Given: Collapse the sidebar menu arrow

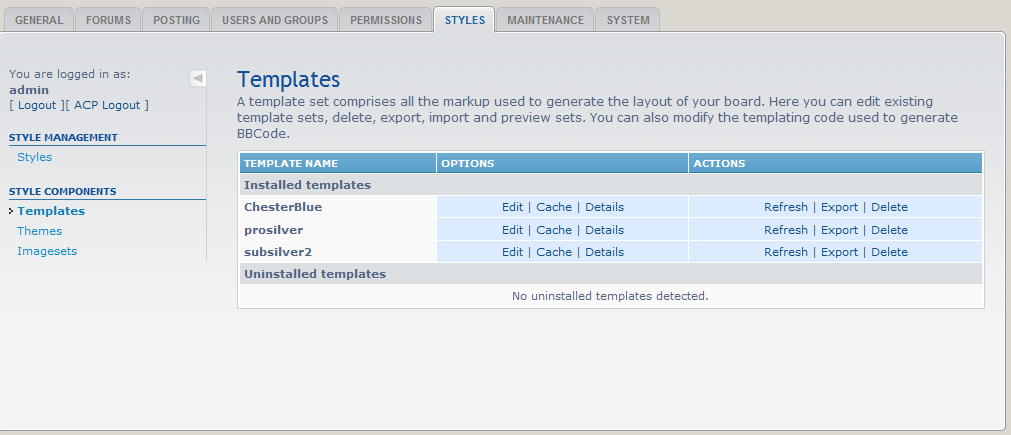Looking at the screenshot, I should pyautogui.click(x=198, y=78).
